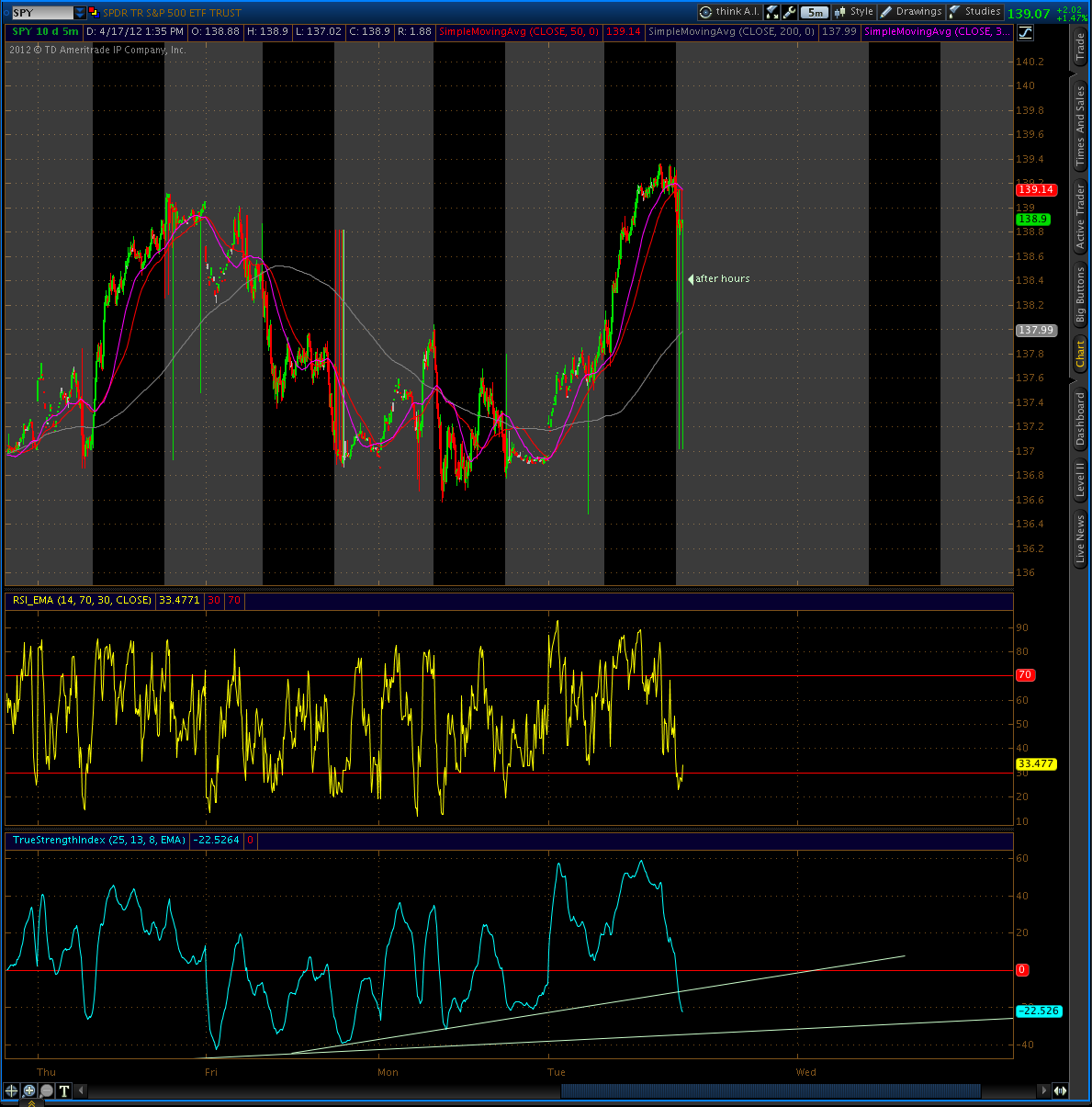
Task: Click the cyan -22.526 TSI value bubble
Action: point(1038,1011)
